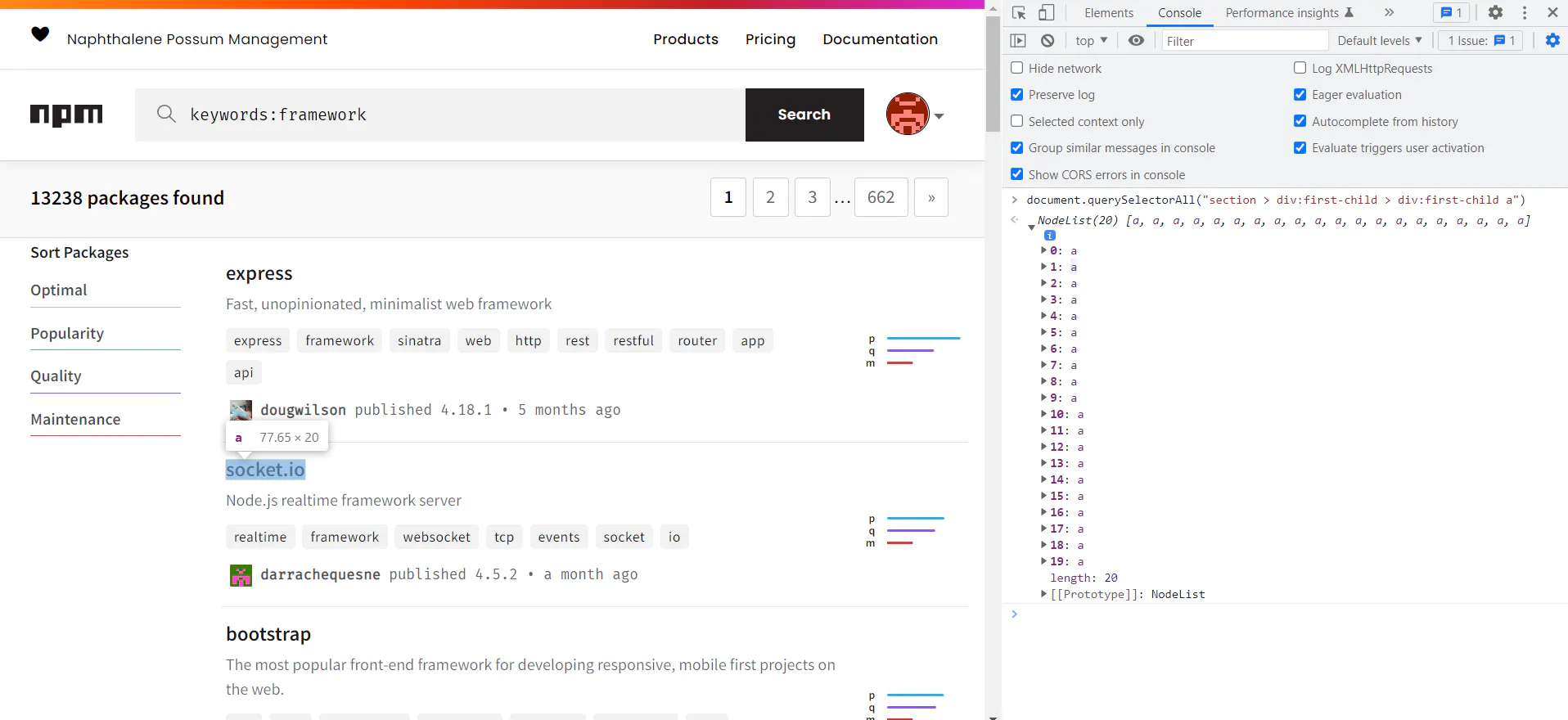Click the console Filter input
This screenshot has height=720, width=1568.
click(x=1245, y=40)
